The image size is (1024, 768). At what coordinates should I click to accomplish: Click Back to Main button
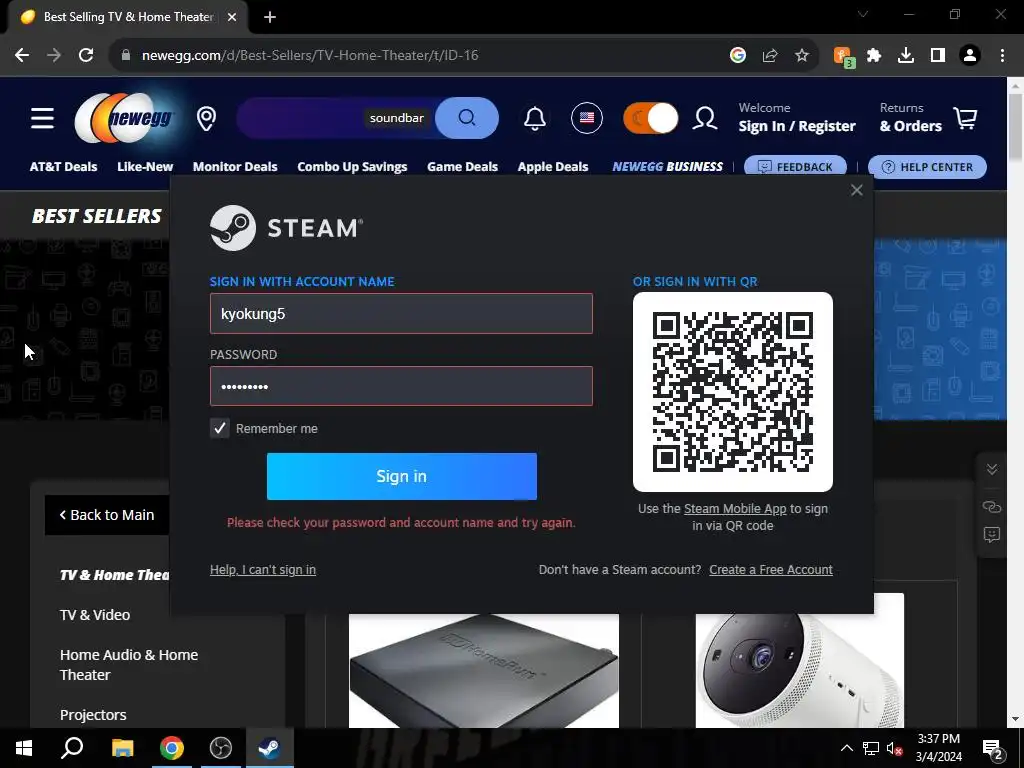click(107, 515)
